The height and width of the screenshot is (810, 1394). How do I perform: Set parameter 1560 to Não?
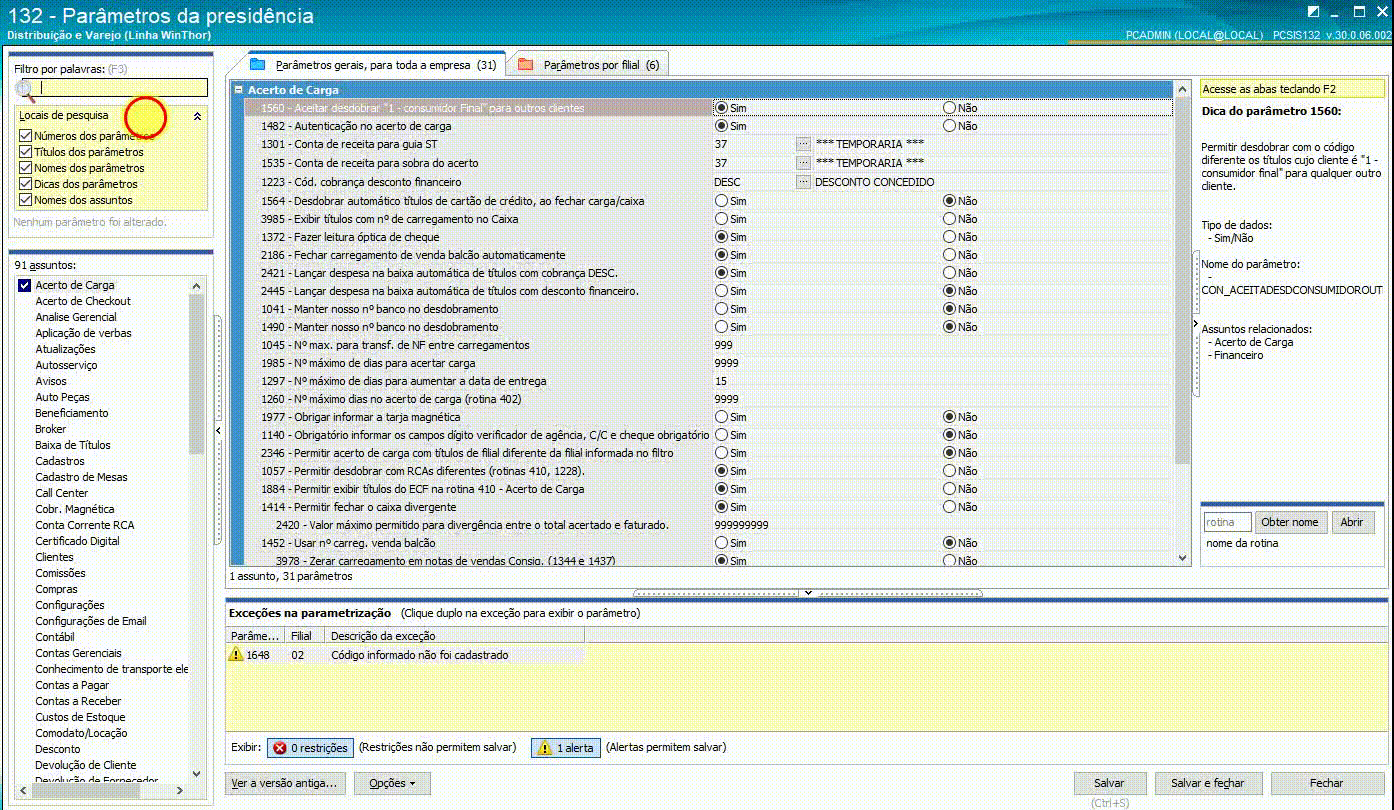950,108
